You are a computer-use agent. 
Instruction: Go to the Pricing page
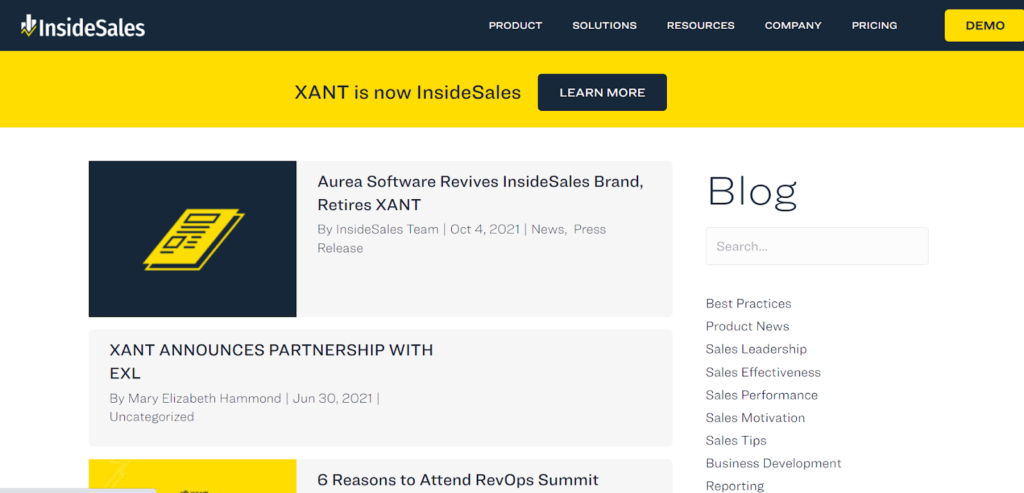point(874,26)
